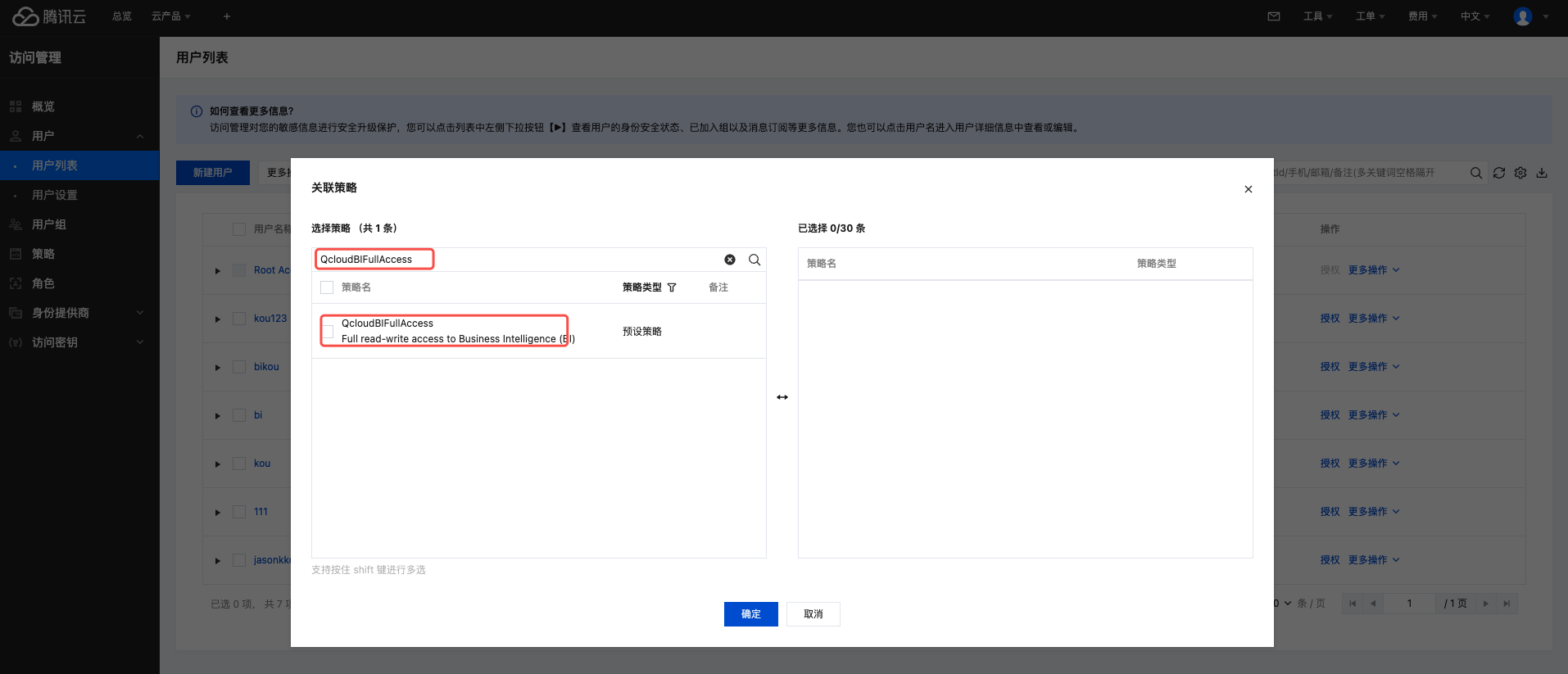1568x674 pixels.
Task: Clear the policy search text with the X icon
Action: 730,260
